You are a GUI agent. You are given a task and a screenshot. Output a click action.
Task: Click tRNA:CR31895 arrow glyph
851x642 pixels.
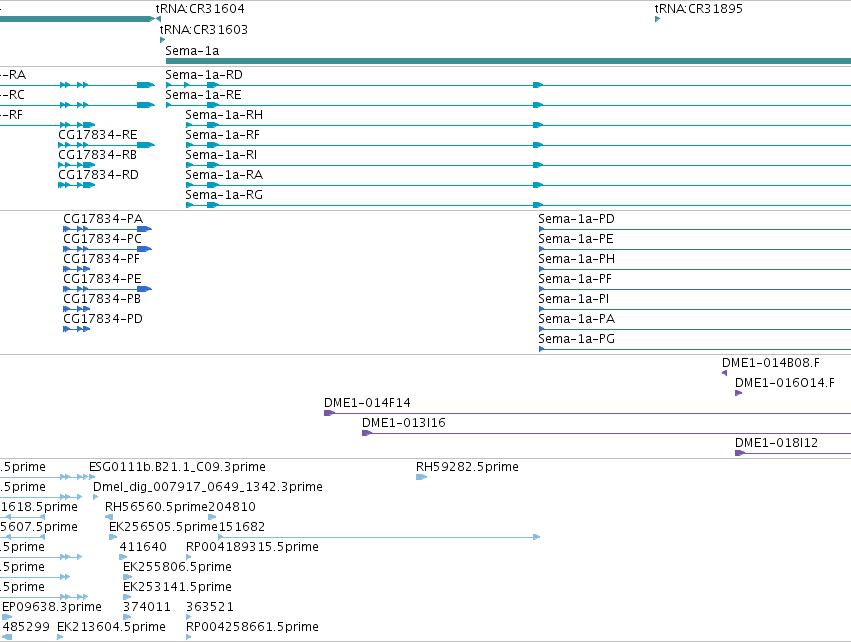tap(658, 19)
